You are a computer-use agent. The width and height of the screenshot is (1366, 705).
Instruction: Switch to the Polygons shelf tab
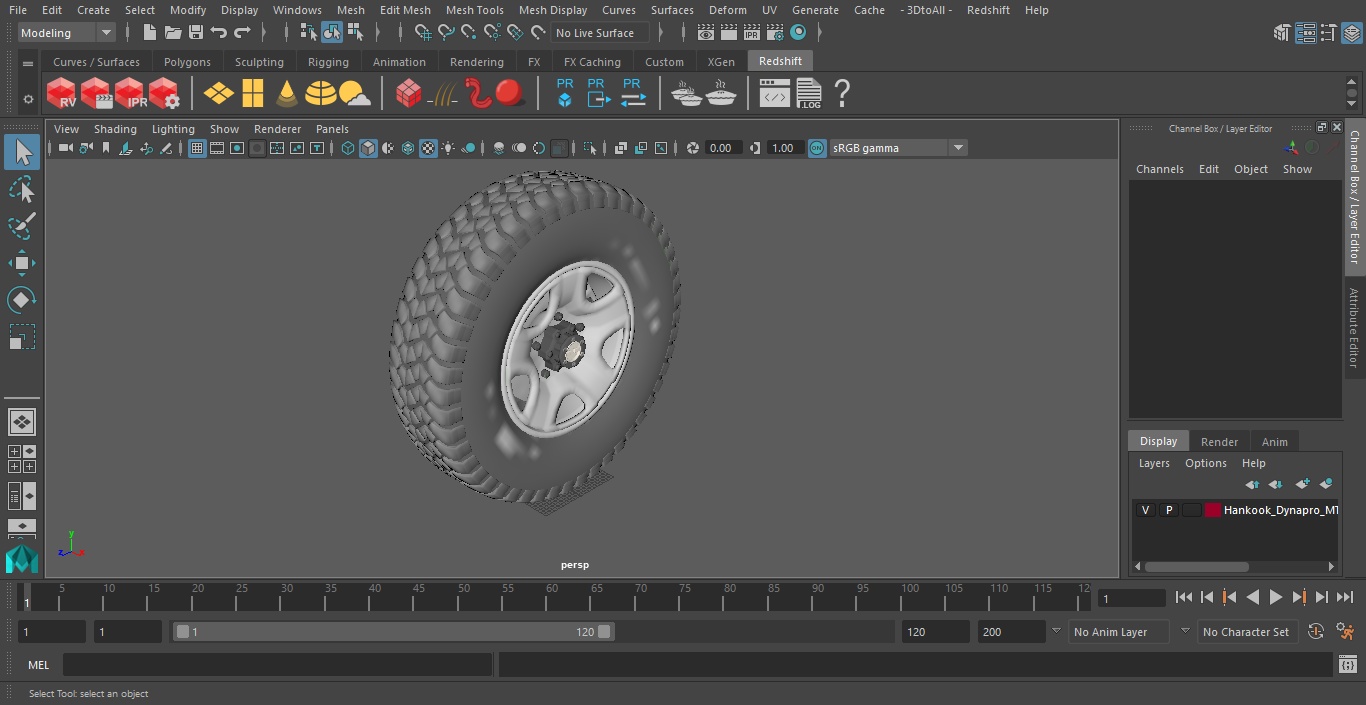[187, 62]
